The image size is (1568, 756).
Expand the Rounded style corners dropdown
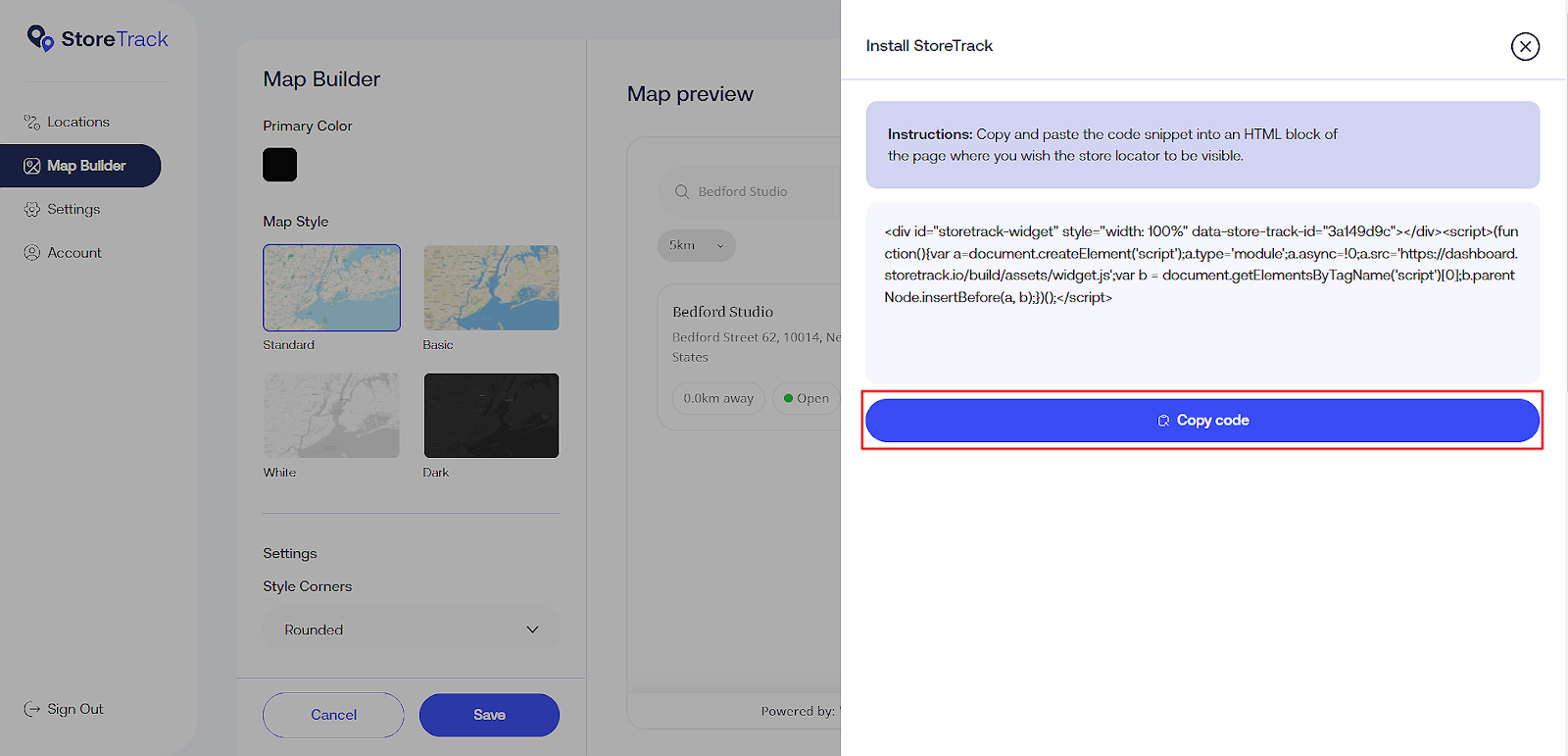point(412,630)
